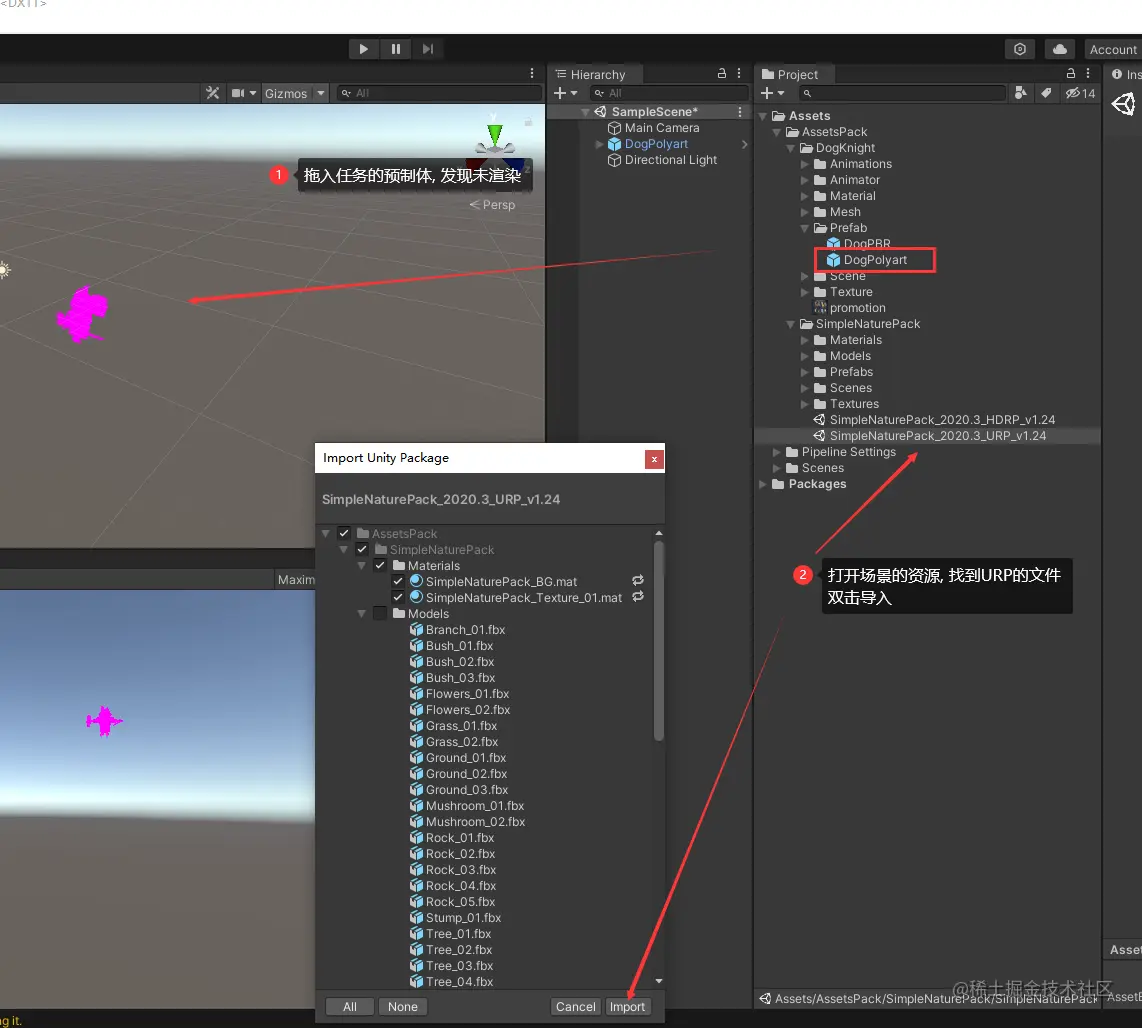
Task: Toggle Persp projection label
Action: tap(492, 205)
